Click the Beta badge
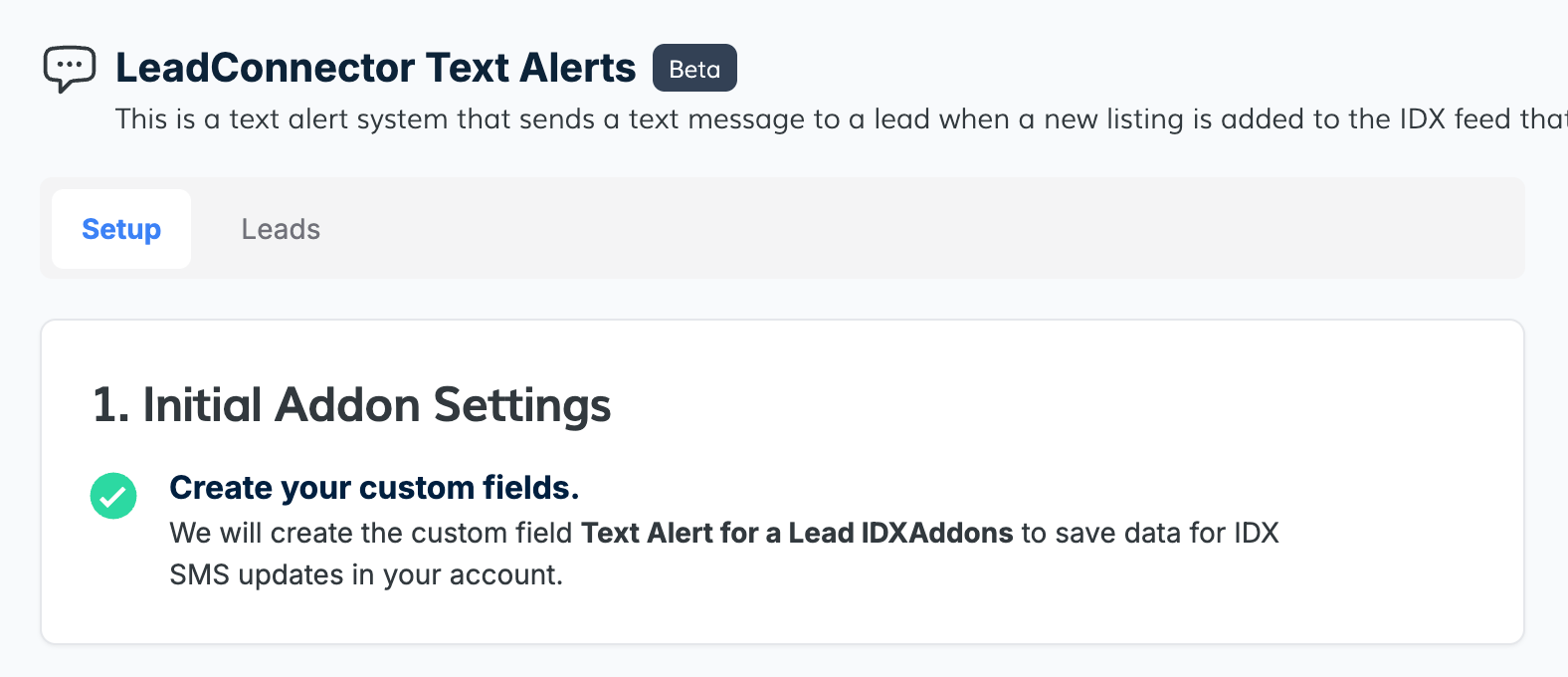 pos(694,69)
